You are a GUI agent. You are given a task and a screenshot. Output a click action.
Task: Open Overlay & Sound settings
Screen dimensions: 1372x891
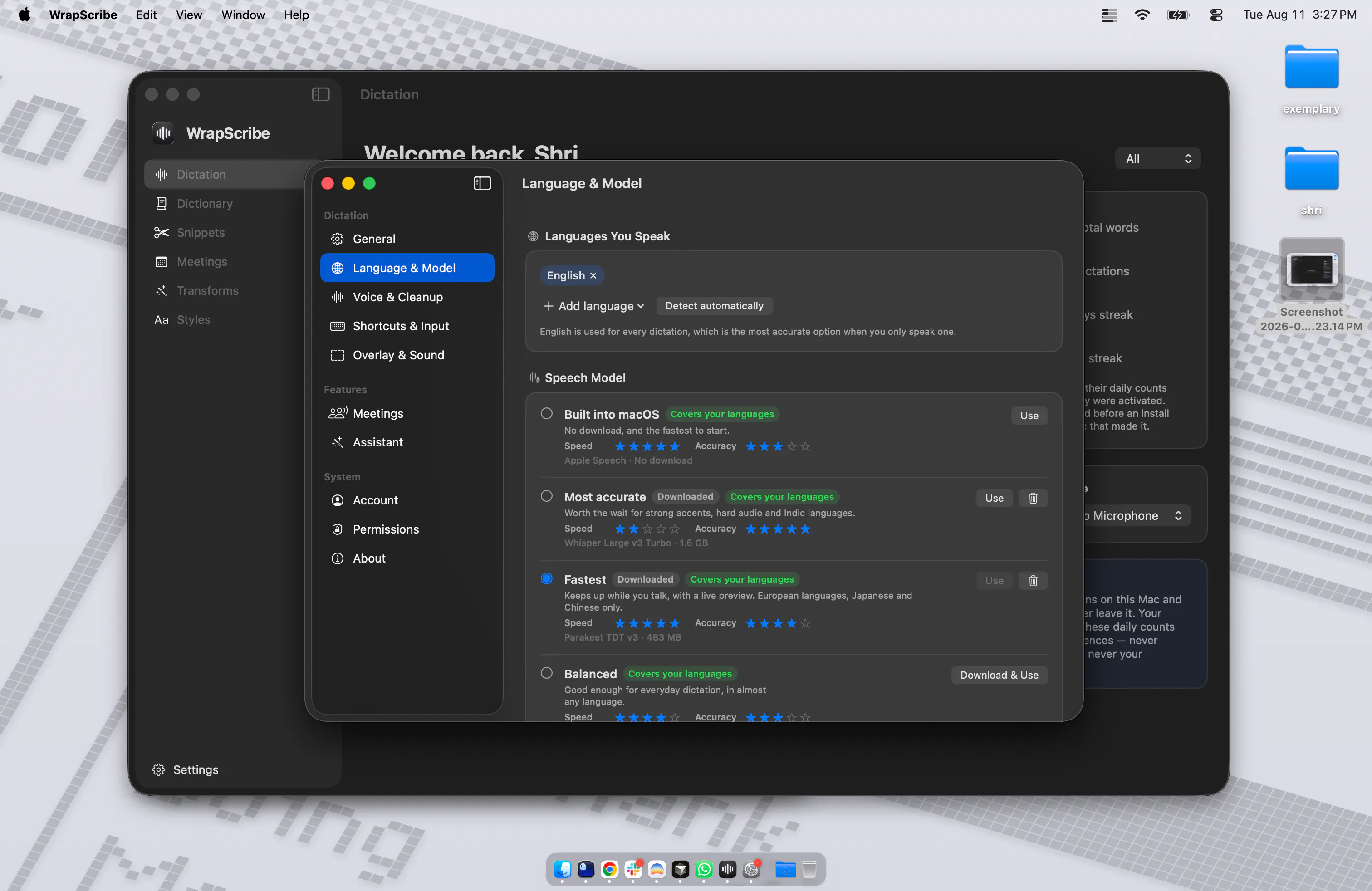407,355
